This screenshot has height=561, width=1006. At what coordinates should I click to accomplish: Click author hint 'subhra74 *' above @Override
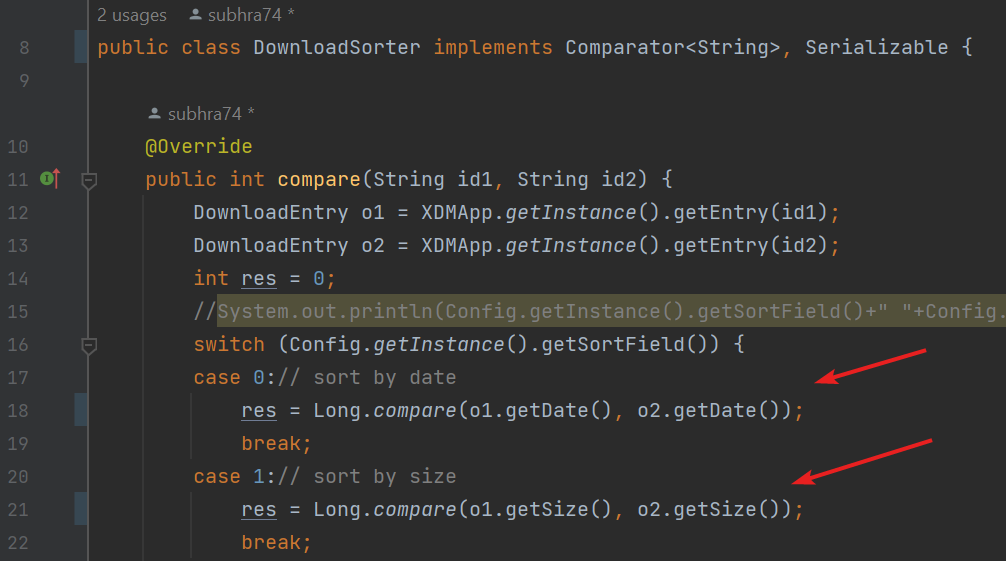(x=211, y=114)
